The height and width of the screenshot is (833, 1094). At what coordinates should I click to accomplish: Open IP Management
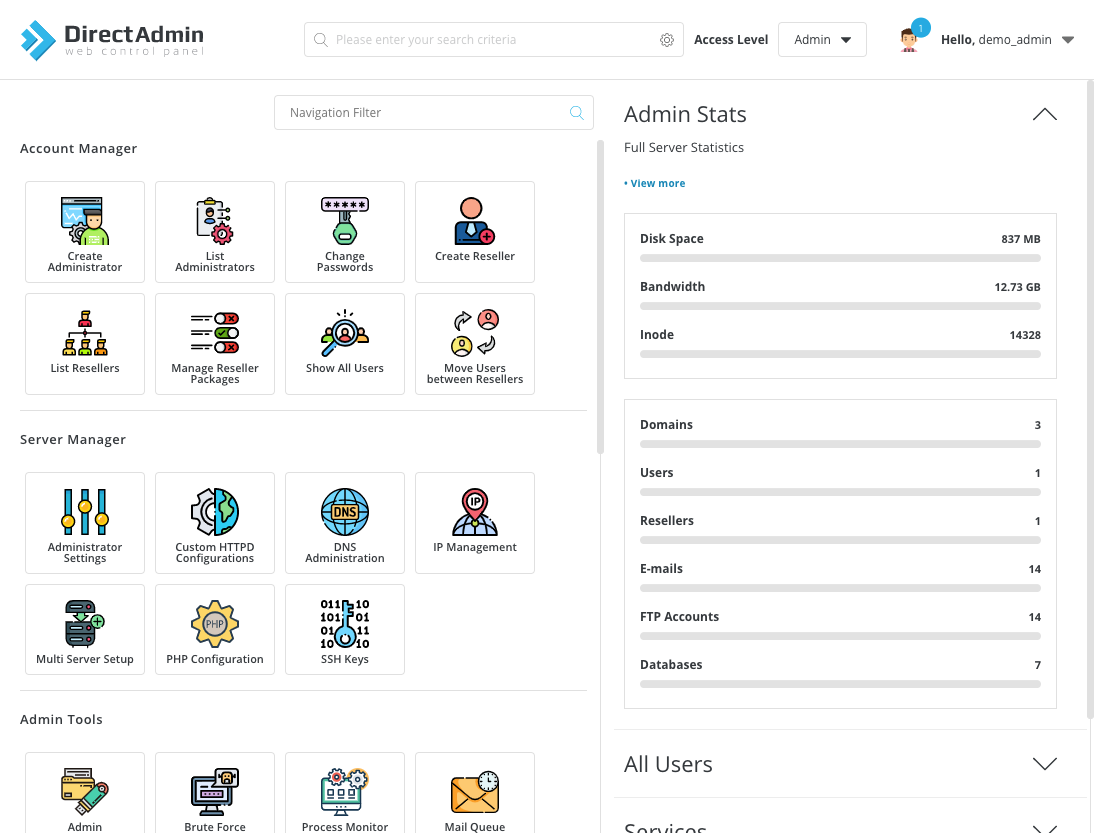475,522
